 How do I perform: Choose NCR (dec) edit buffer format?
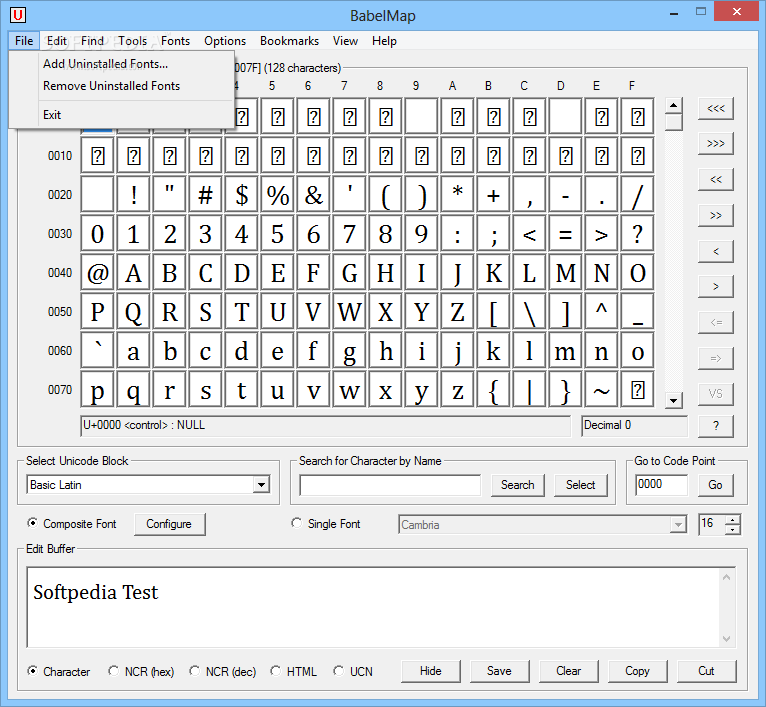click(194, 671)
